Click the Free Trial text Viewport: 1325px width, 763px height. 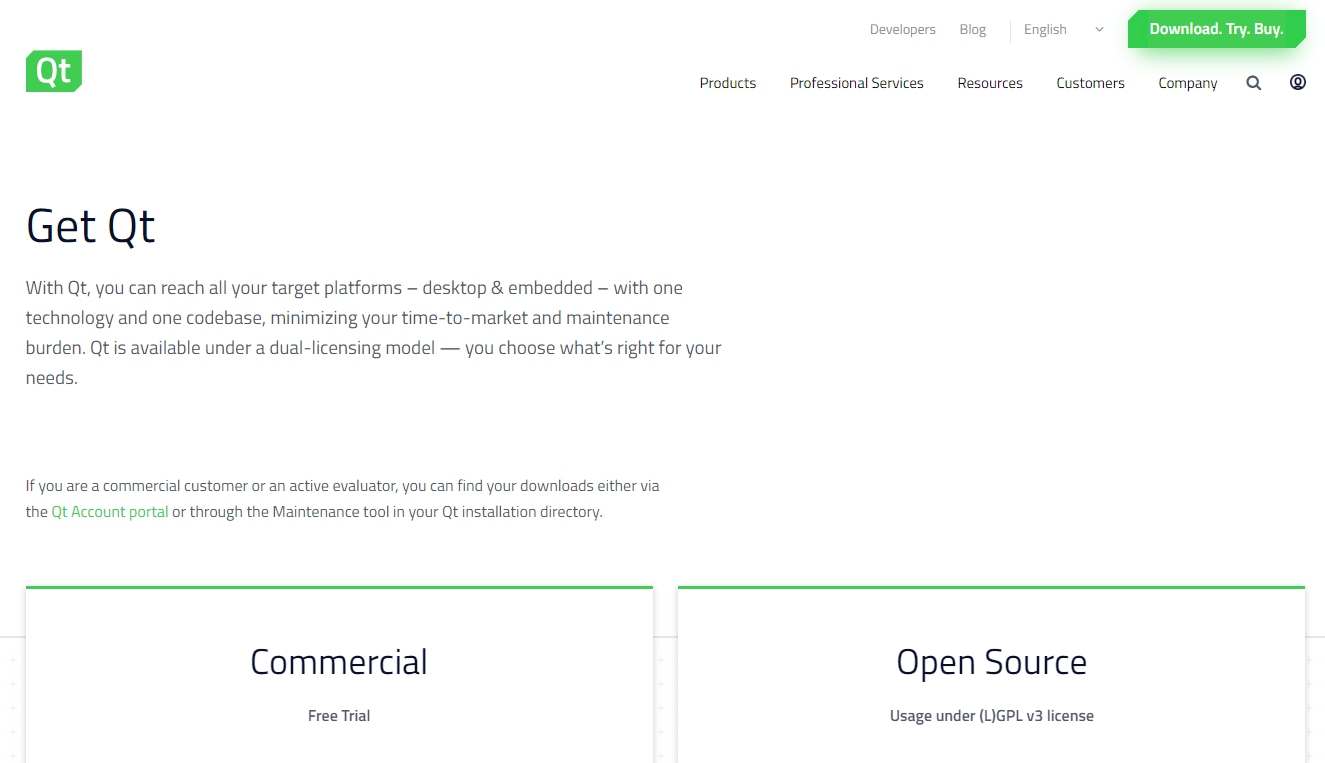coord(339,716)
